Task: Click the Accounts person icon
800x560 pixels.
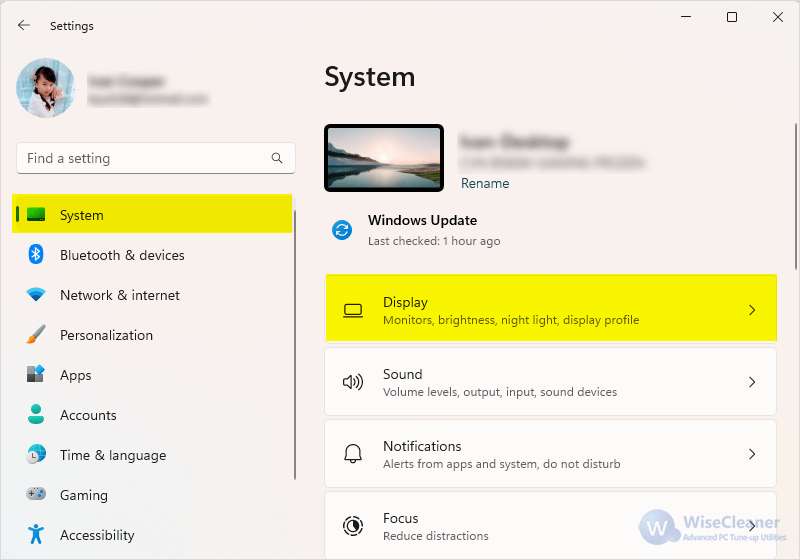Action: click(36, 414)
